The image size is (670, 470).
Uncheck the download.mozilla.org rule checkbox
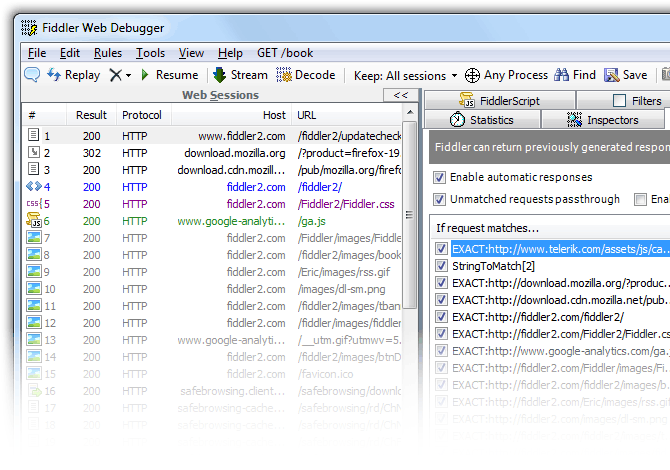441,283
